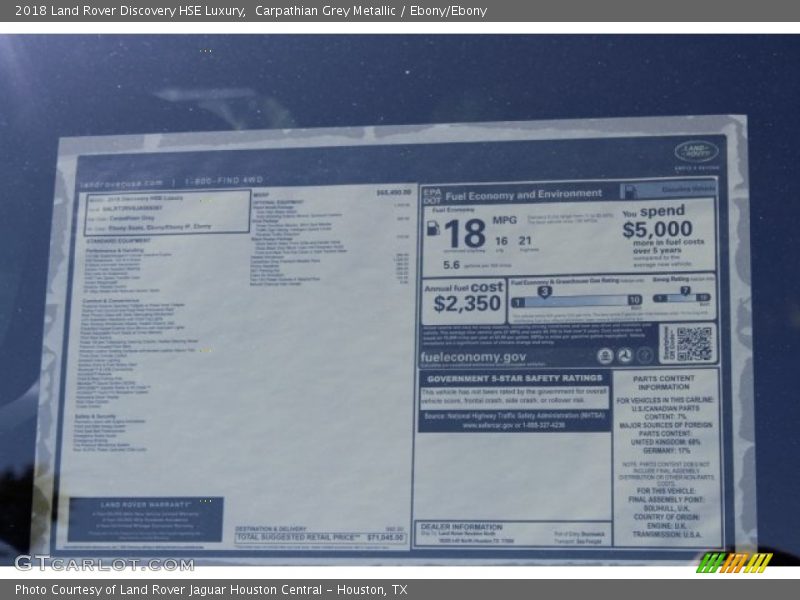The image size is (800, 600).
Task: Click the 'Photo Courtesy of Land Rover Jaguar Houston Central' caption
Action: point(168,590)
